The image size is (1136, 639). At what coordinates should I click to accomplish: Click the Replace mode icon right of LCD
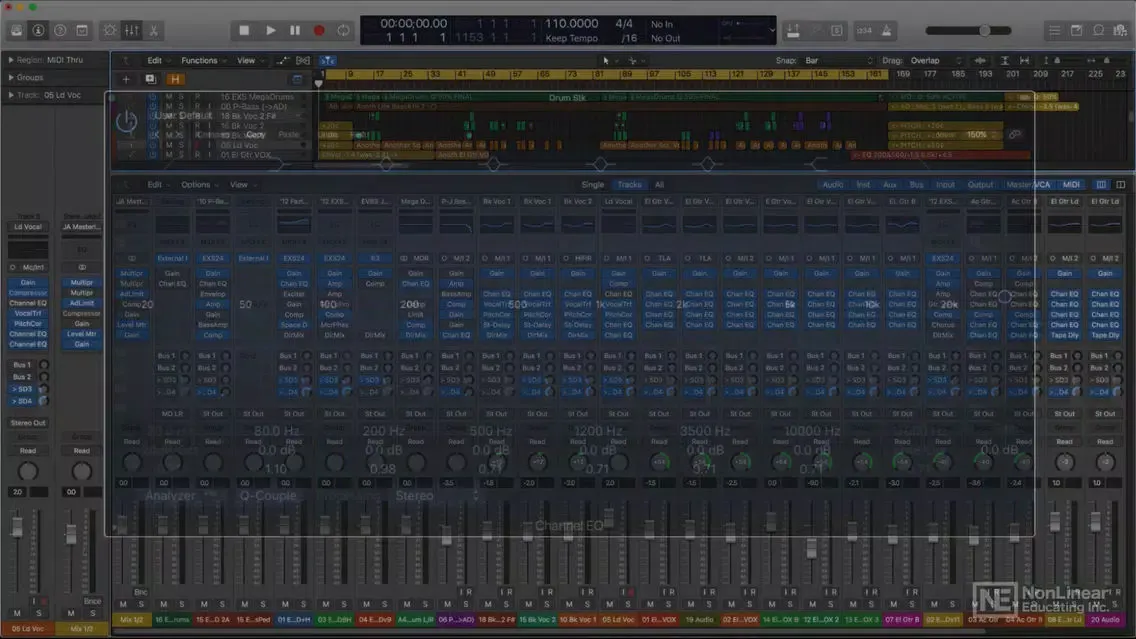pos(793,30)
